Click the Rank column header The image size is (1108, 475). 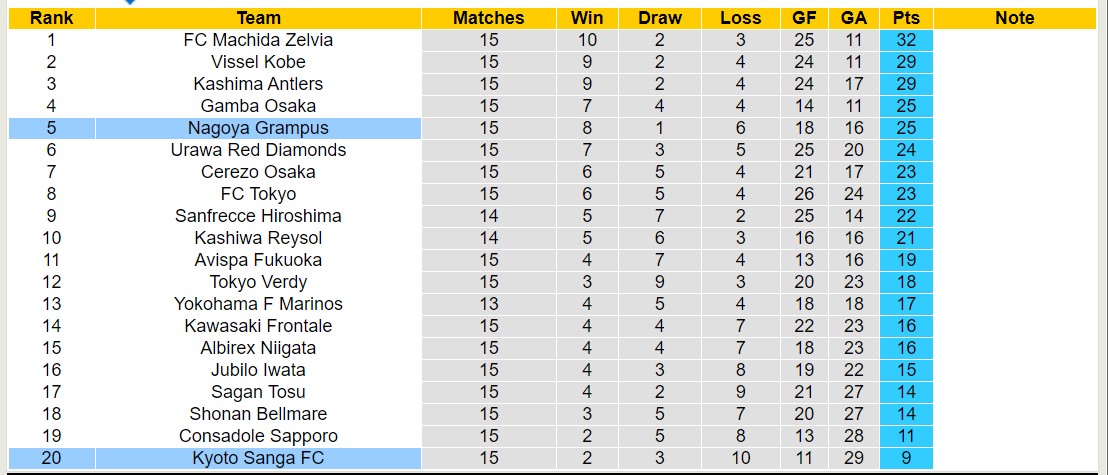(x=51, y=18)
